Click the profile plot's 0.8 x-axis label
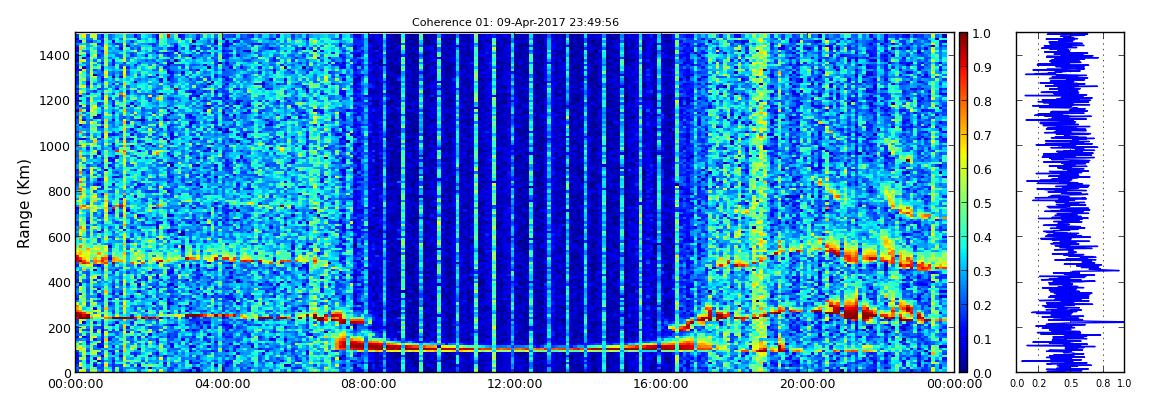1150x407 pixels. pyautogui.click(x=1103, y=384)
